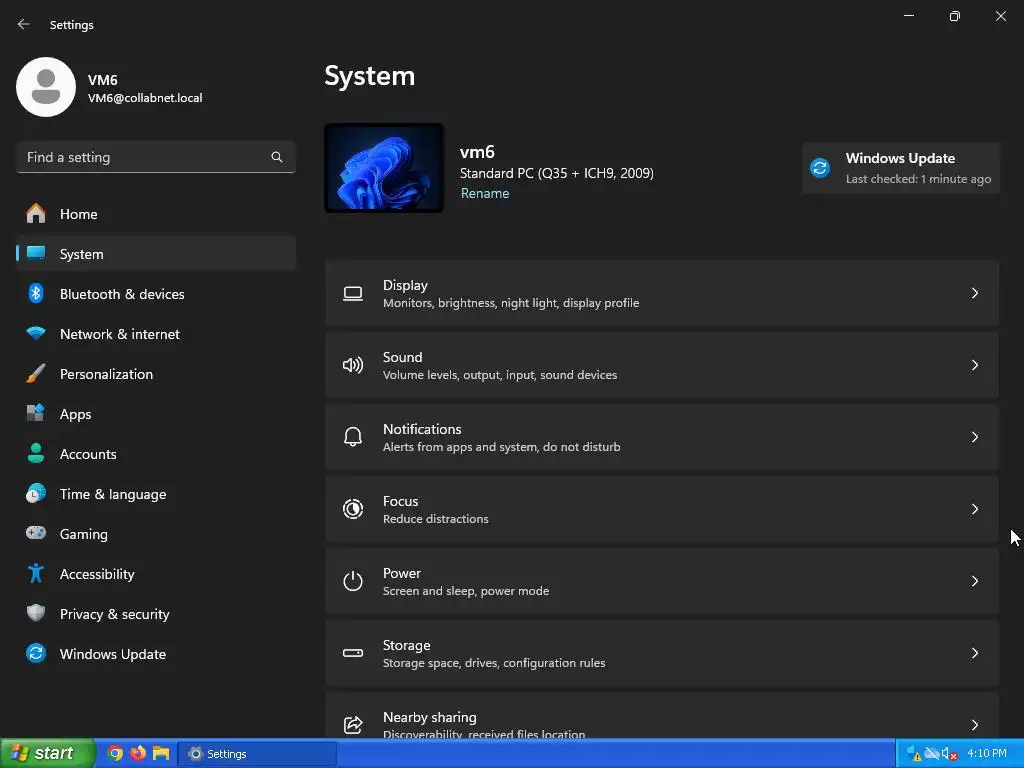Expand the Focus row chevron
Image resolution: width=1024 pixels, height=768 pixels.
(974, 509)
